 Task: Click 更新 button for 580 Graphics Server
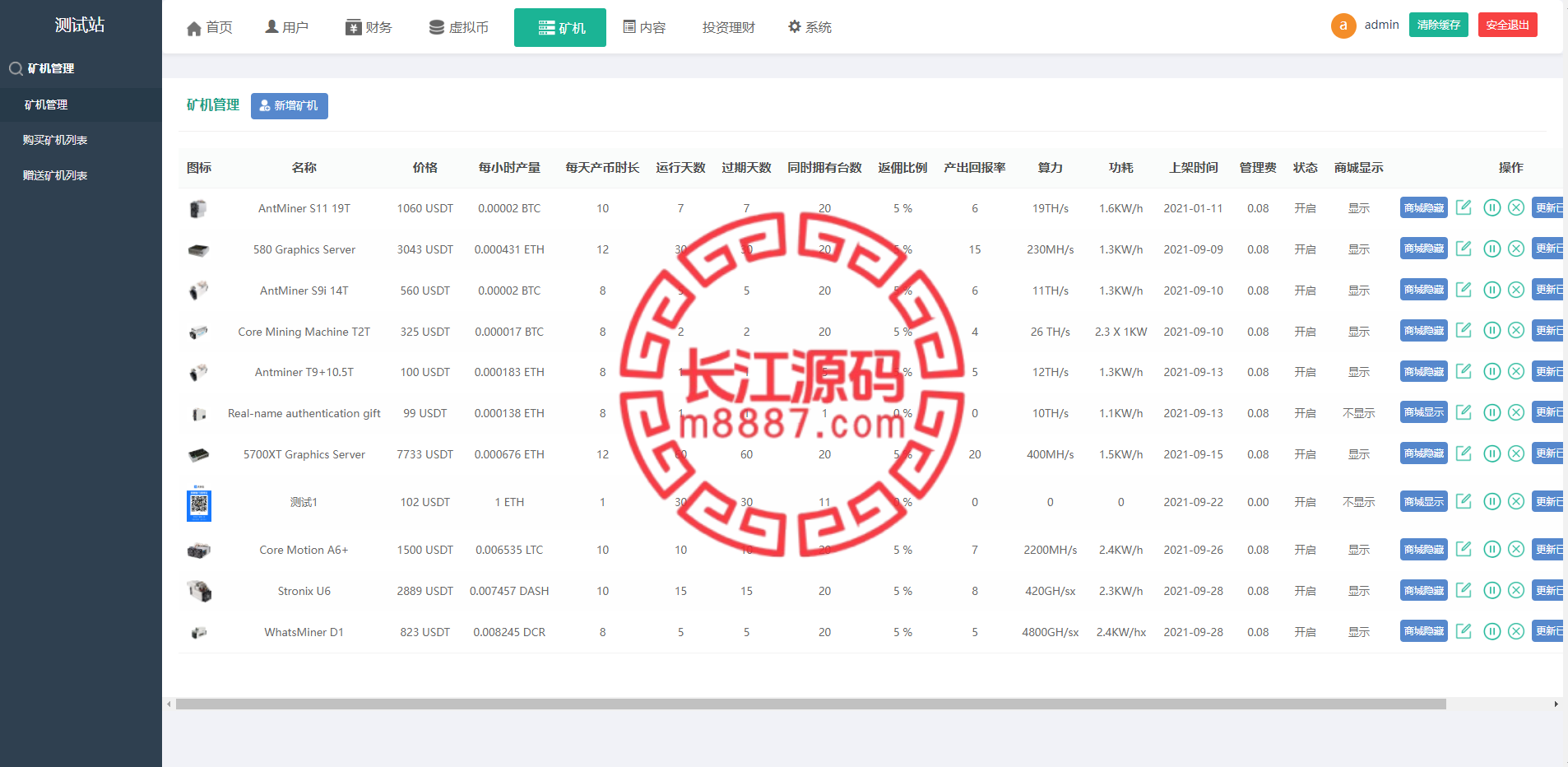(x=1548, y=249)
